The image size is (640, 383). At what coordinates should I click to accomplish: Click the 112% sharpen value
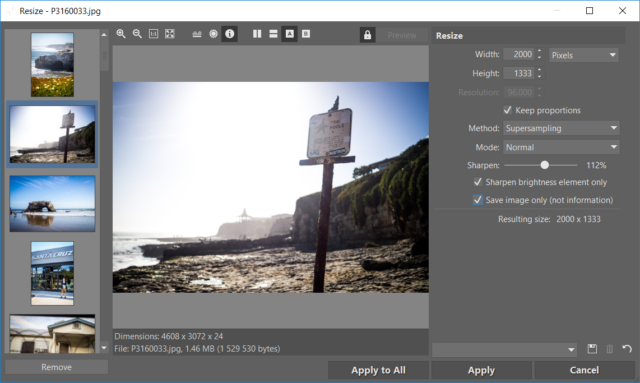[x=596, y=165]
